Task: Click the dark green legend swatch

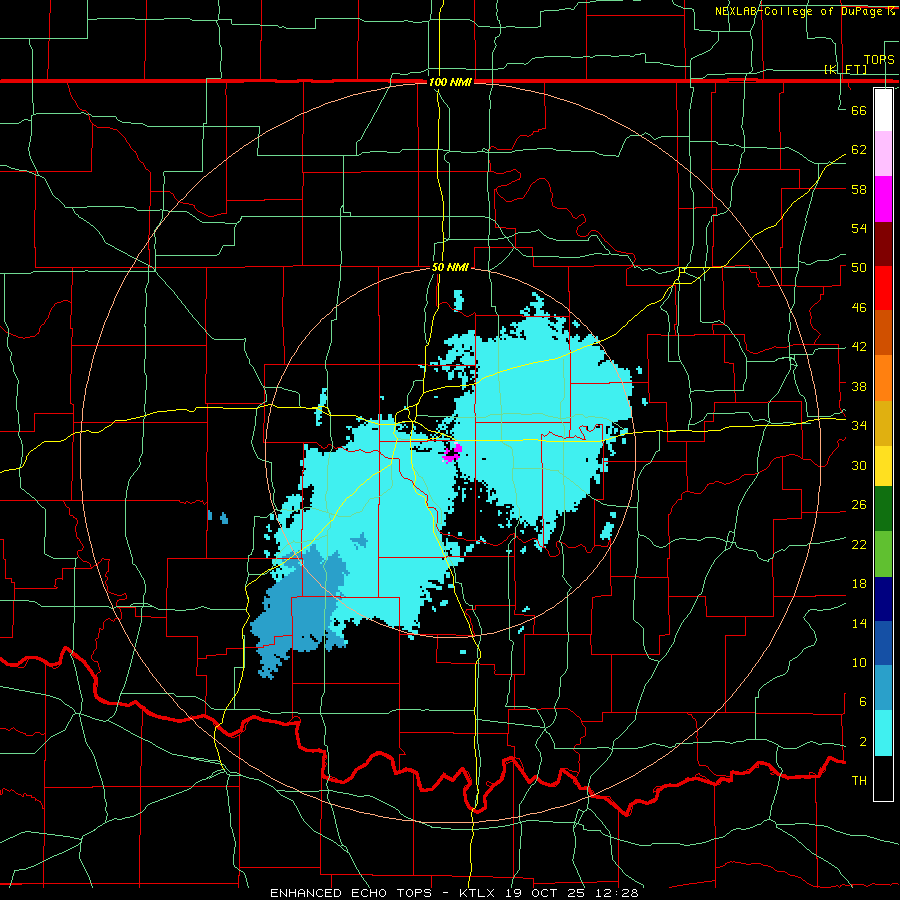Action: (883, 509)
